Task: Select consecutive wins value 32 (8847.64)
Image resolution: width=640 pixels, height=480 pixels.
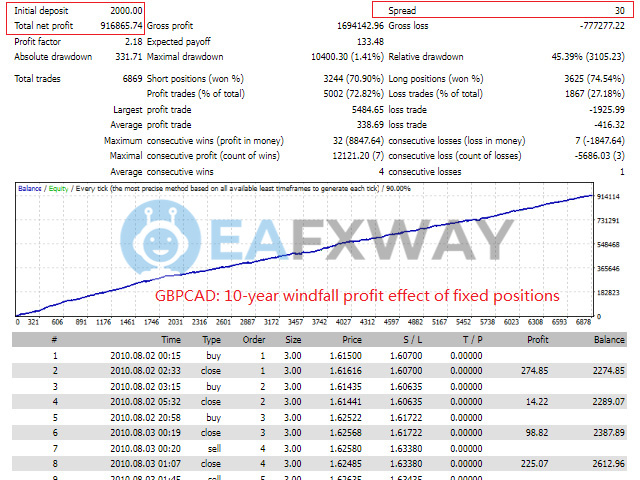Action: click(358, 141)
